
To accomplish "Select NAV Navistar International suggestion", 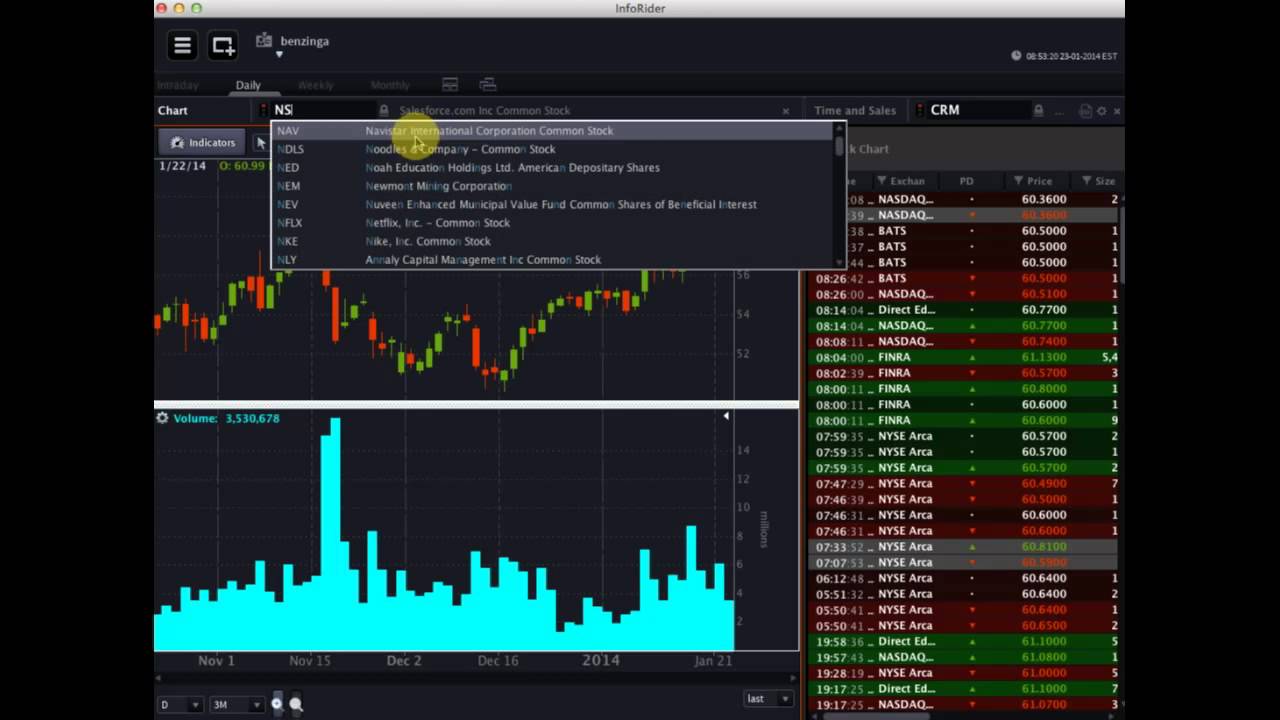I will (x=553, y=131).
